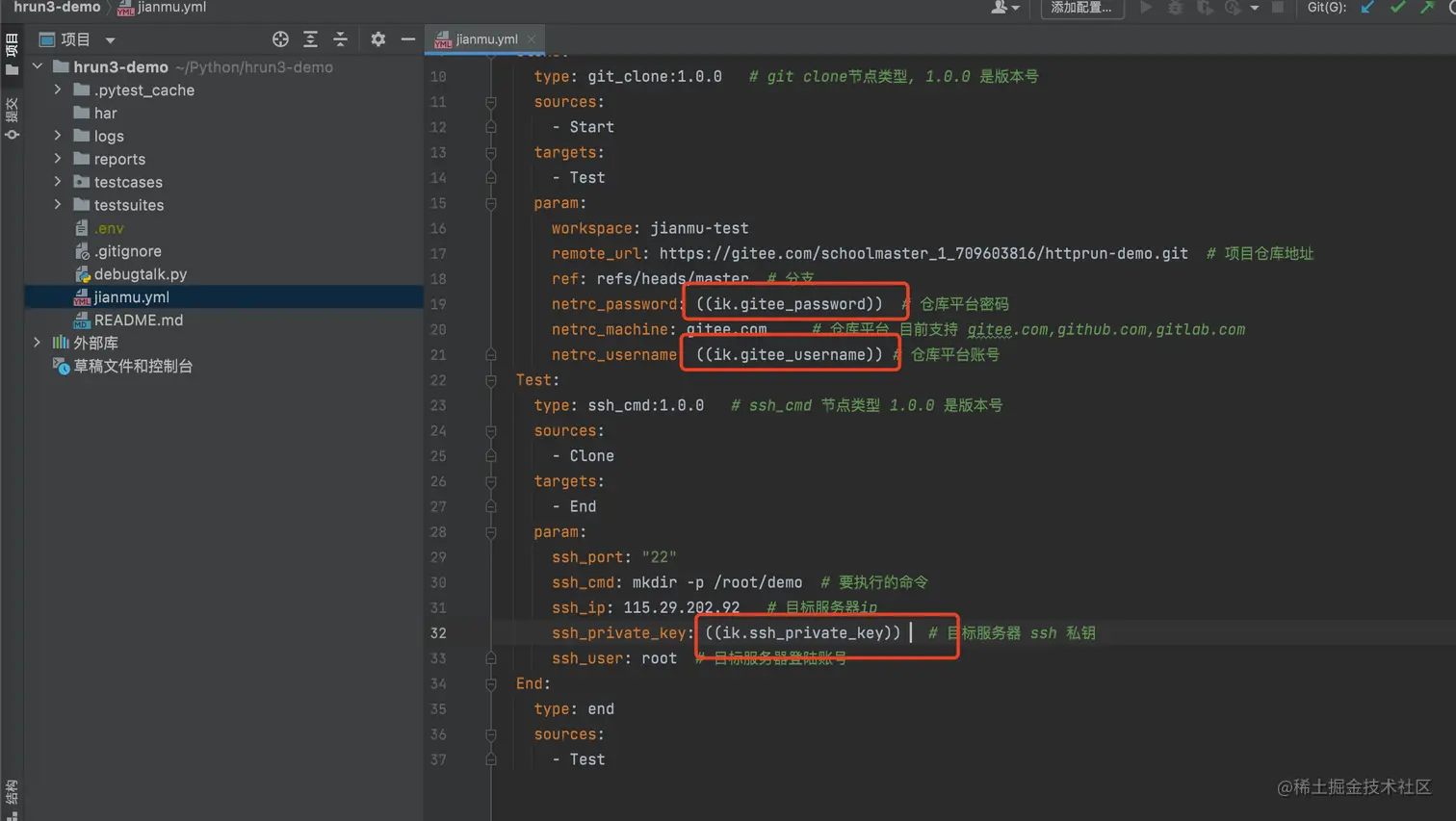Click the gitee.com httprun-demo.git URL
The image size is (1456, 821).
[923, 253]
